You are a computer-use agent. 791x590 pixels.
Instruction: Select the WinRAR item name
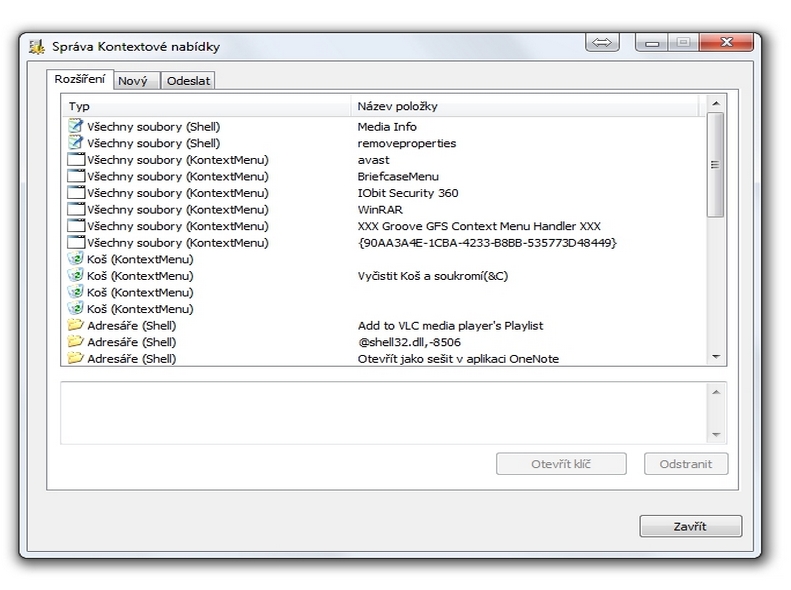380,210
